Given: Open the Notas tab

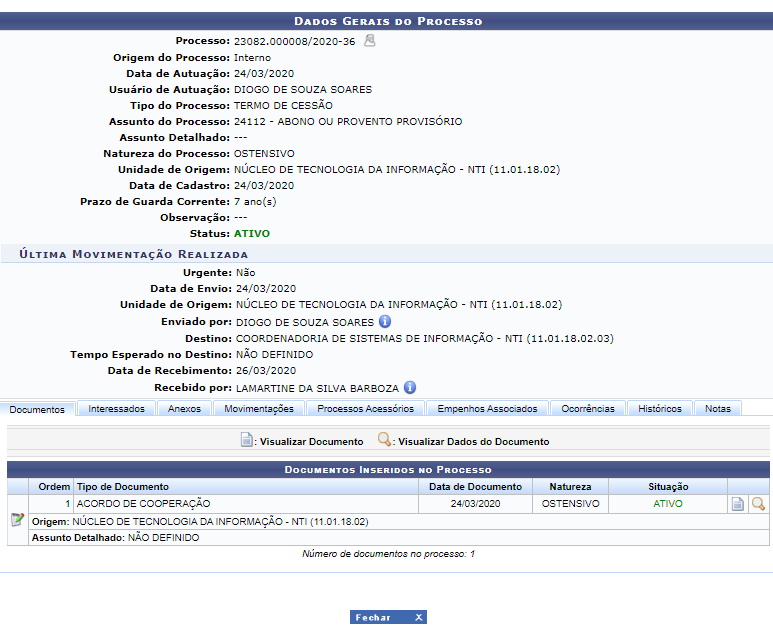Looking at the screenshot, I should pos(717,409).
